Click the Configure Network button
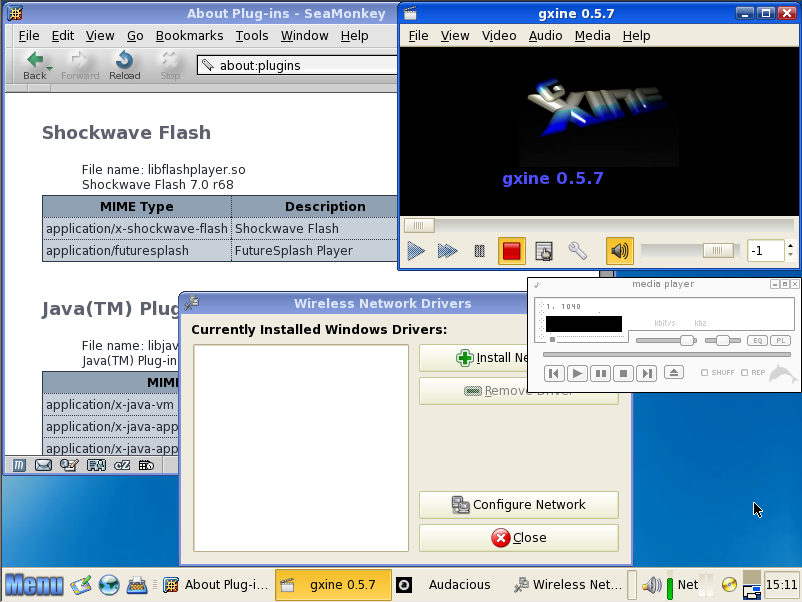This screenshot has height=602, width=802. (519, 505)
